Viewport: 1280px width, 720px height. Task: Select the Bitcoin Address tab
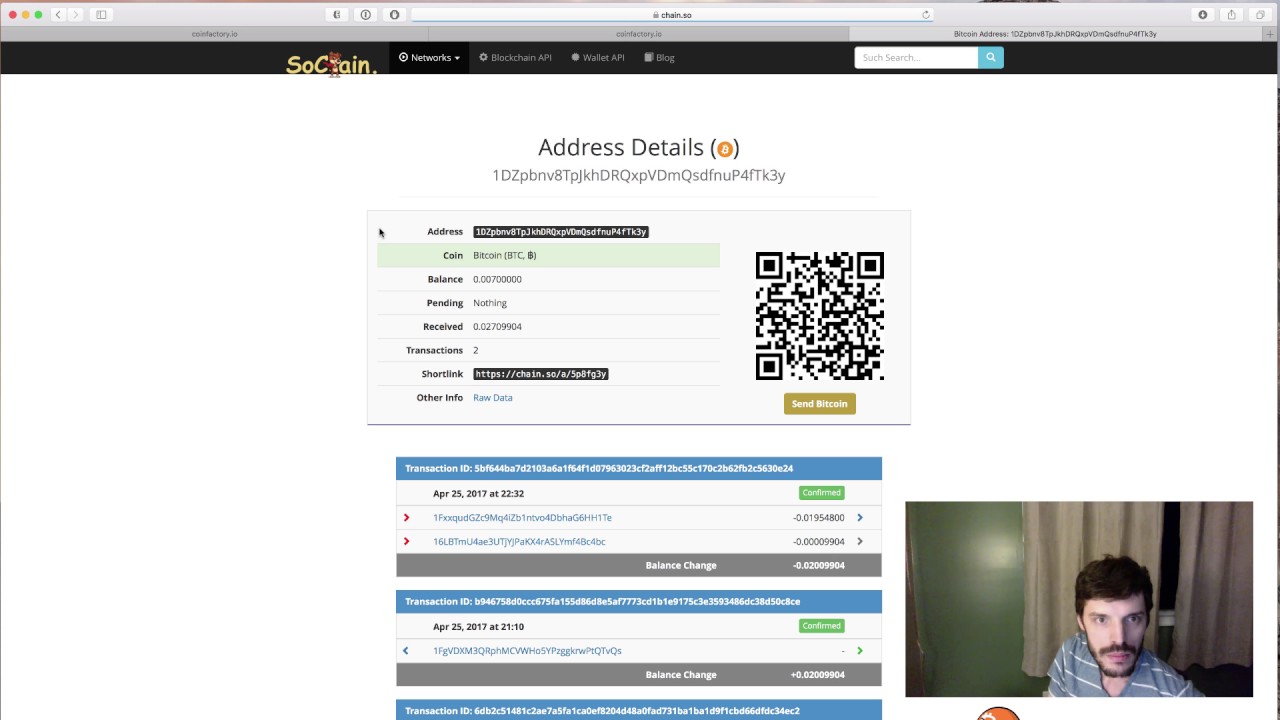[x=1055, y=34]
